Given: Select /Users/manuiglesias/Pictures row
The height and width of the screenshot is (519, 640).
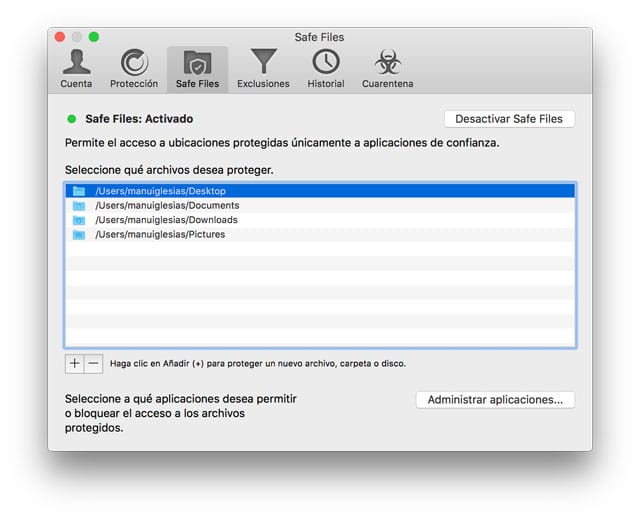Looking at the screenshot, I should pos(320,234).
